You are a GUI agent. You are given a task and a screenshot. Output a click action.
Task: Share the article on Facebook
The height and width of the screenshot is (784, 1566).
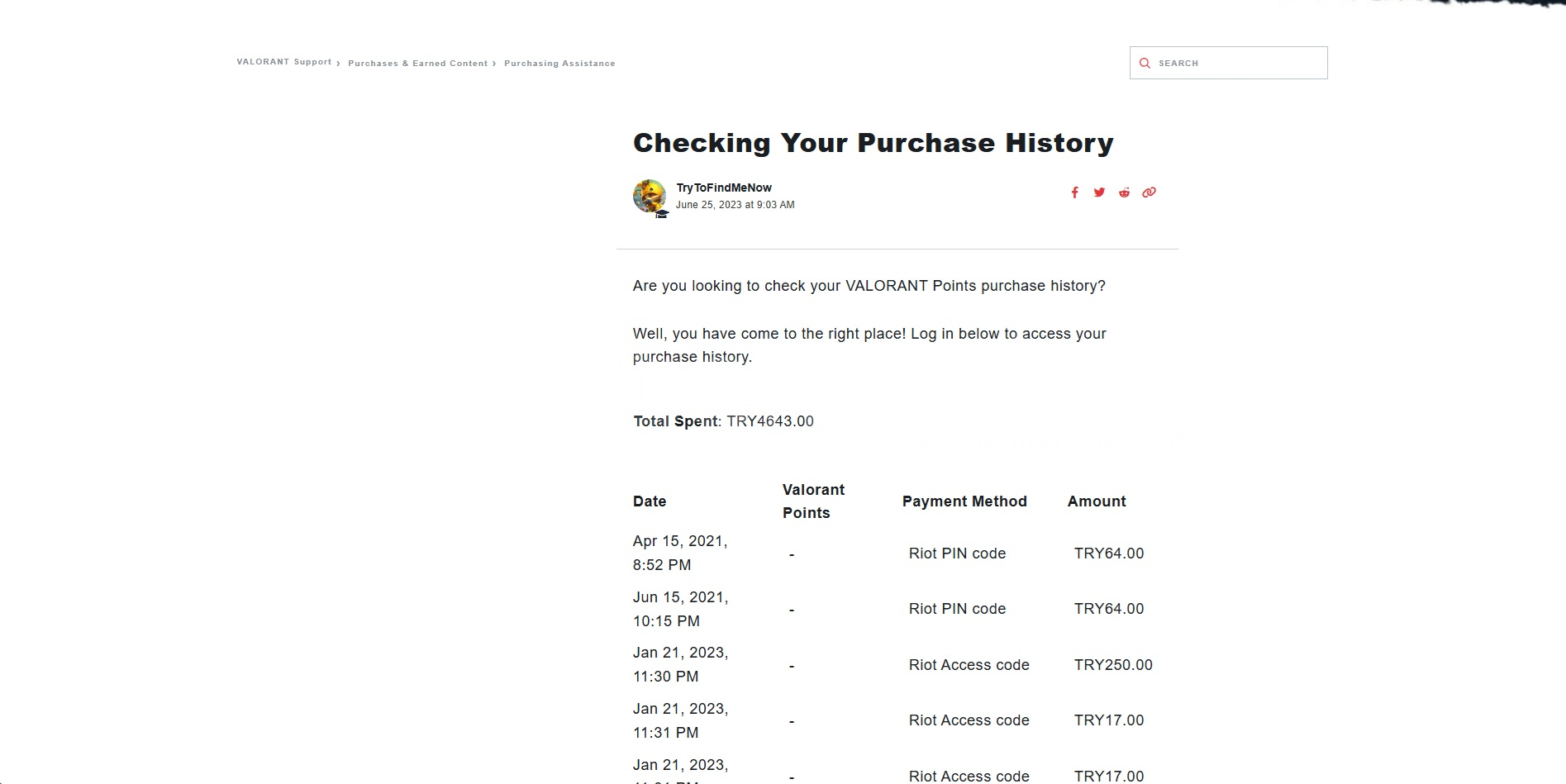[1074, 192]
